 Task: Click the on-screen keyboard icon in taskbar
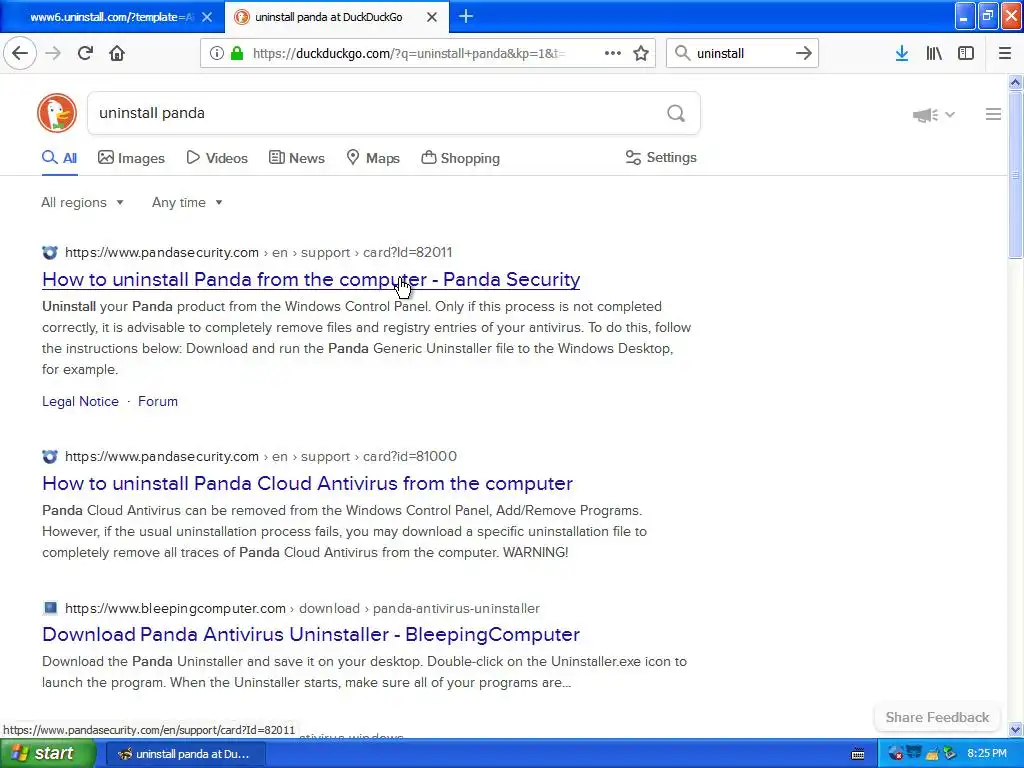(858, 754)
